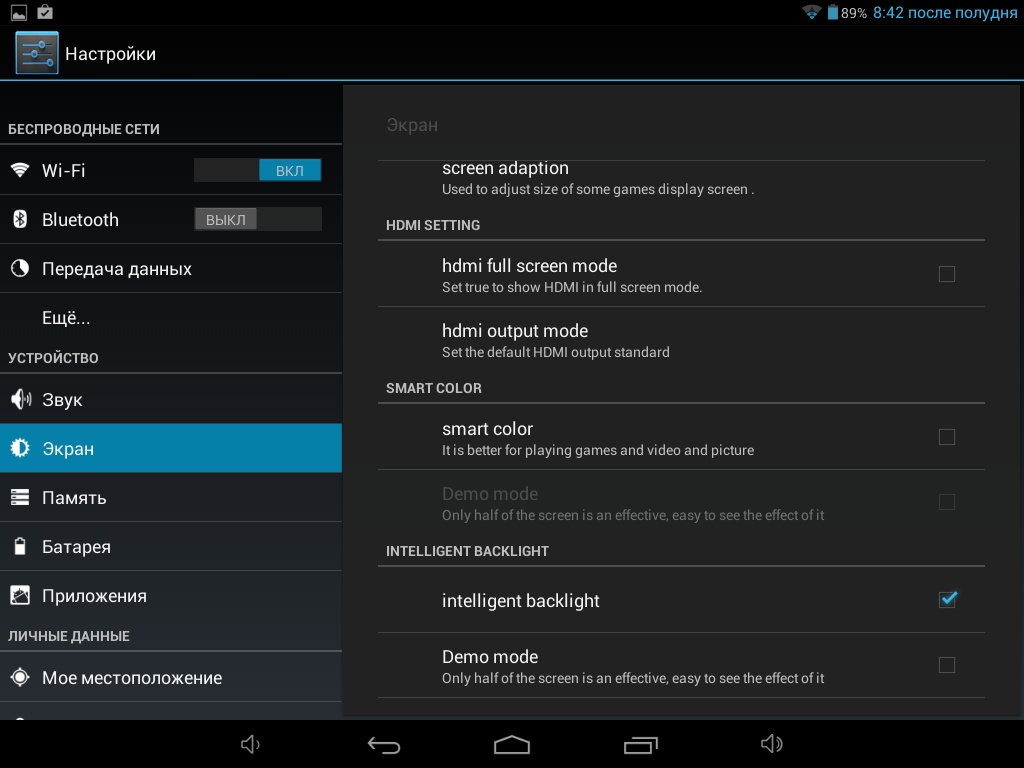Turn off the Wi-Fi ВКЛ switch
The height and width of the screenshot is (768, 1024).
click(258, 171)
